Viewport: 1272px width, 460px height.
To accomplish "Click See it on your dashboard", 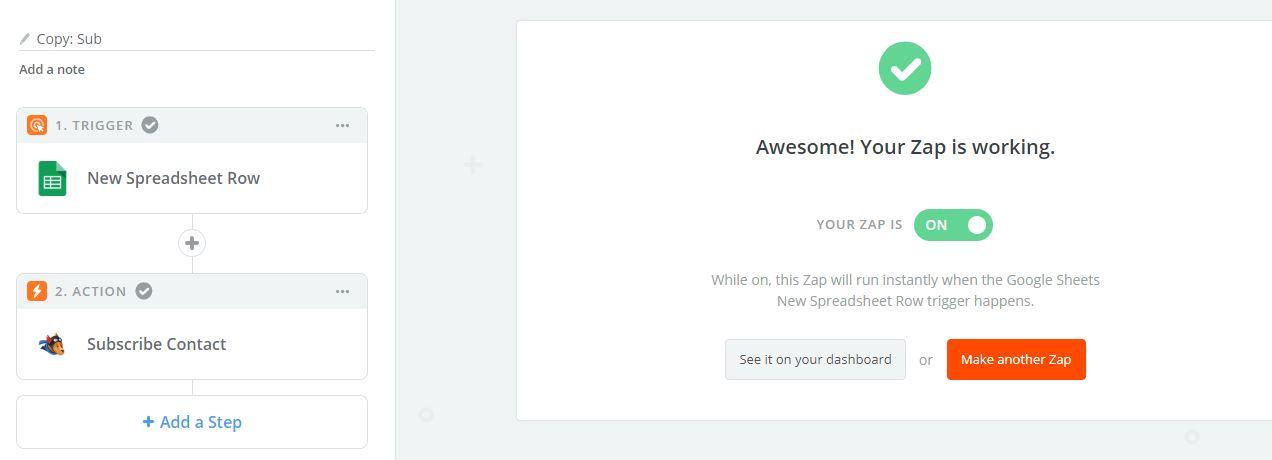I will pos(815,360).
